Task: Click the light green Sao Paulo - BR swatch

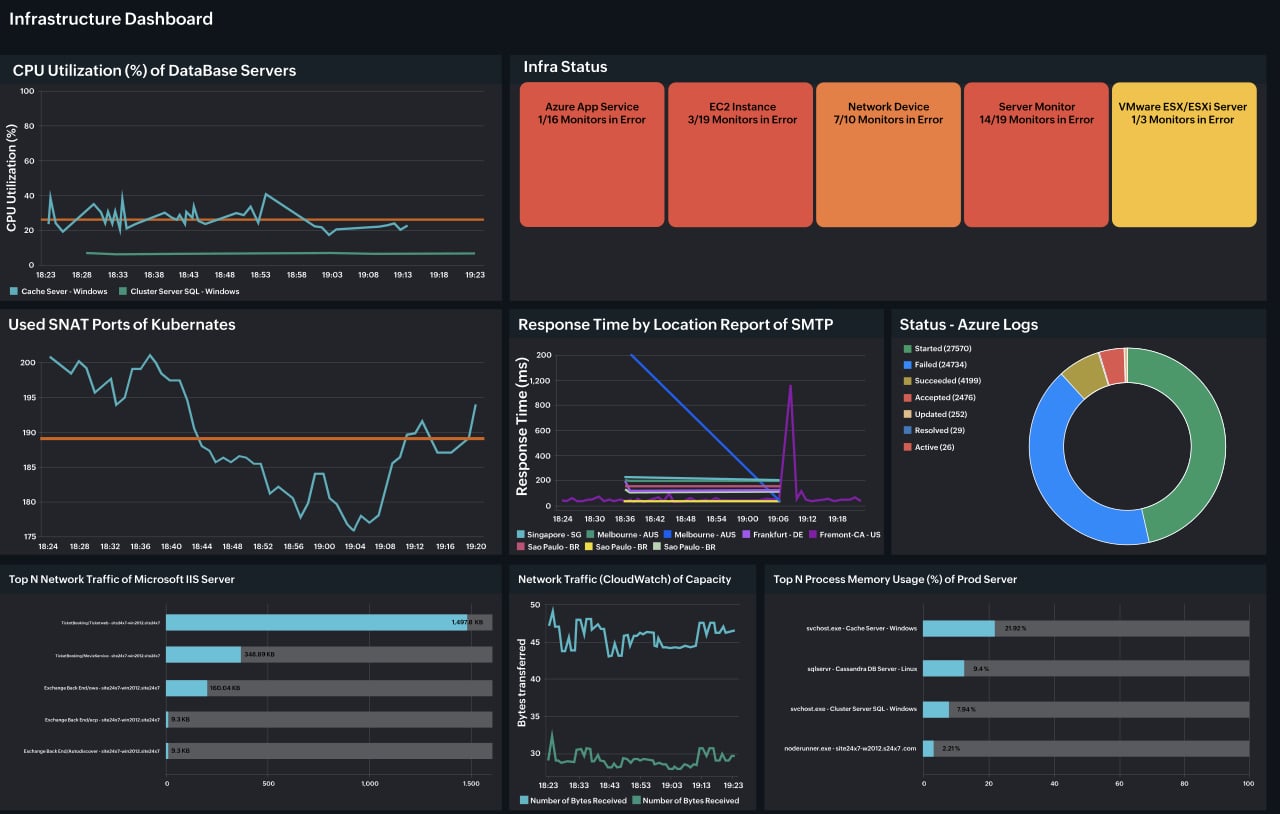Action: point(656,547)
